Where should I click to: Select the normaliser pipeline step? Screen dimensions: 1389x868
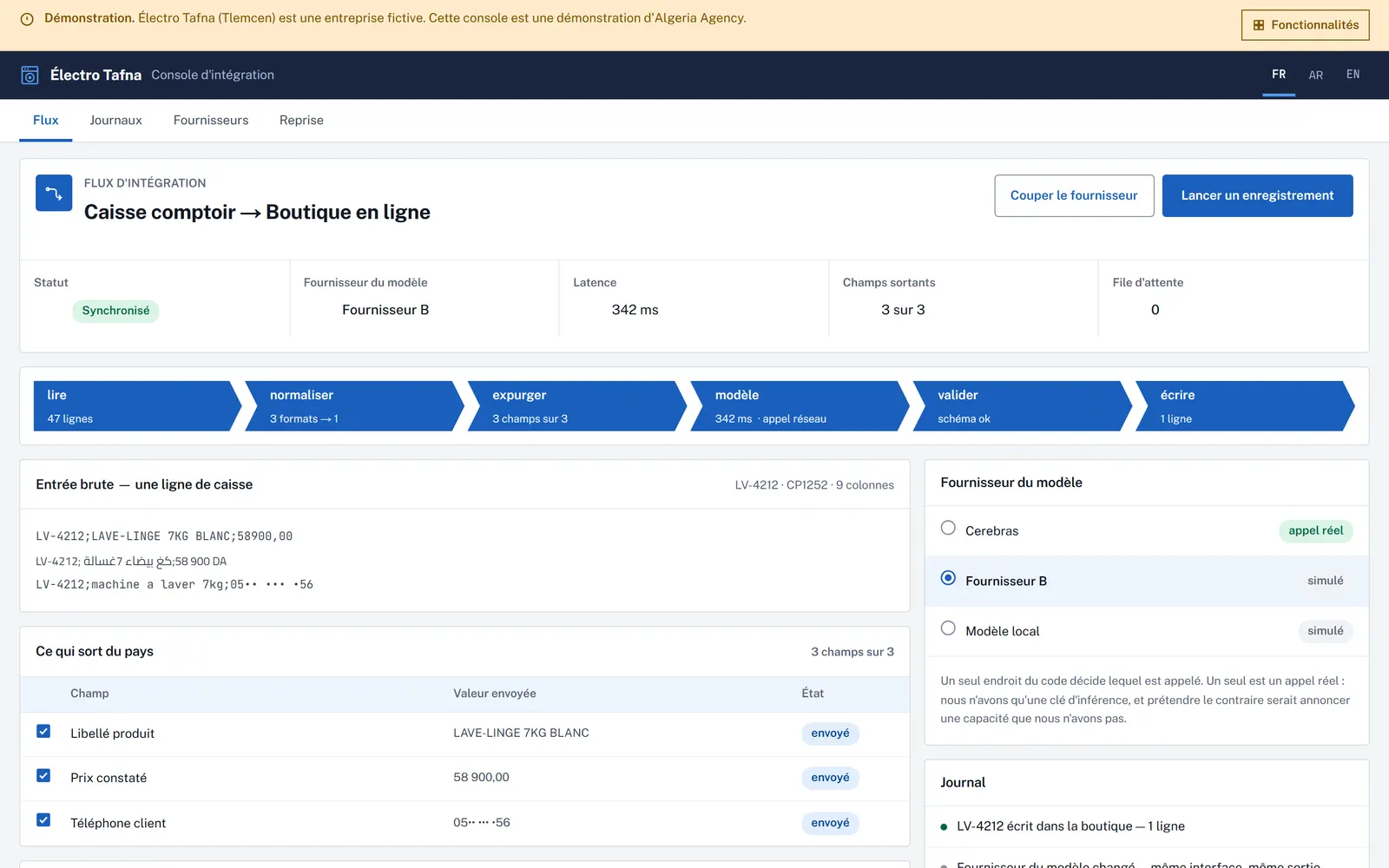[355, 406]
